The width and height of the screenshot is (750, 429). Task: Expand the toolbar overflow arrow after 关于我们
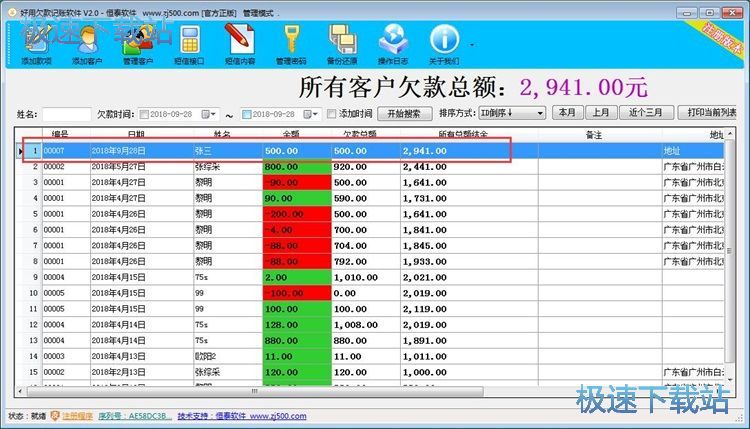click(472, 45)
